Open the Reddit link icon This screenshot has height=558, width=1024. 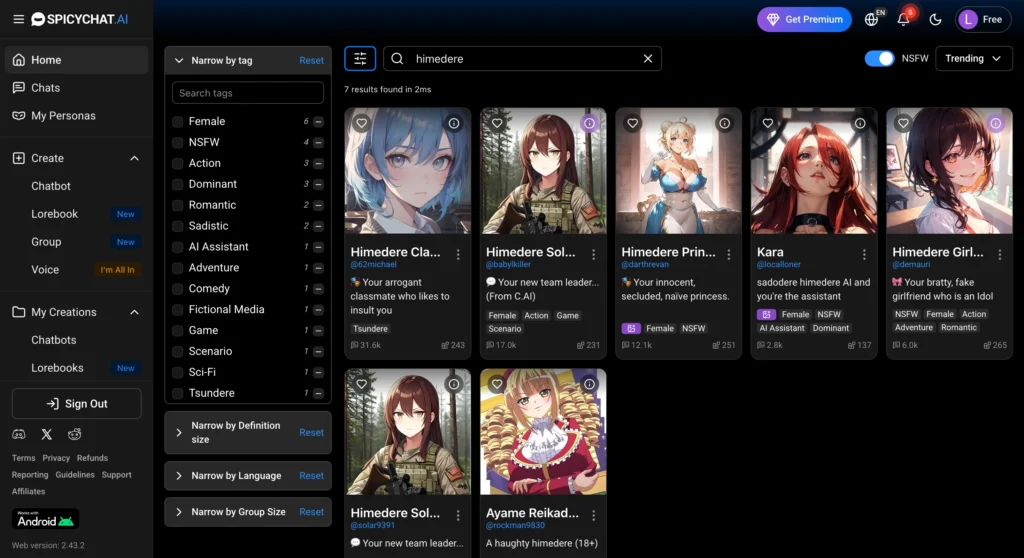[74, 434]
